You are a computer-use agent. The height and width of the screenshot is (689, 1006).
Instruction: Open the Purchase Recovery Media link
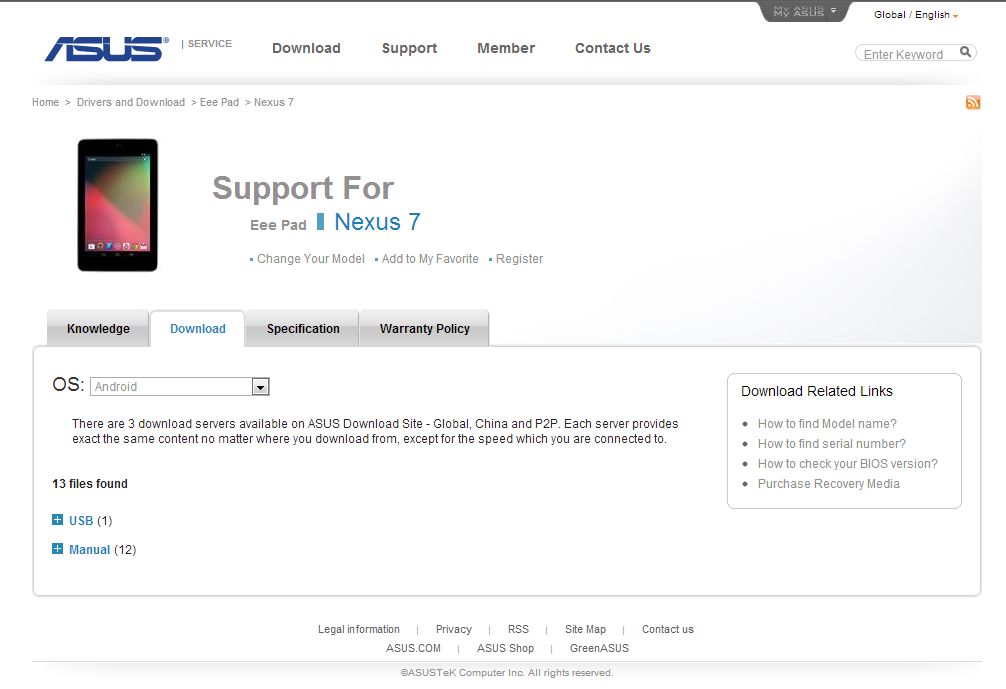coord(828,483)
